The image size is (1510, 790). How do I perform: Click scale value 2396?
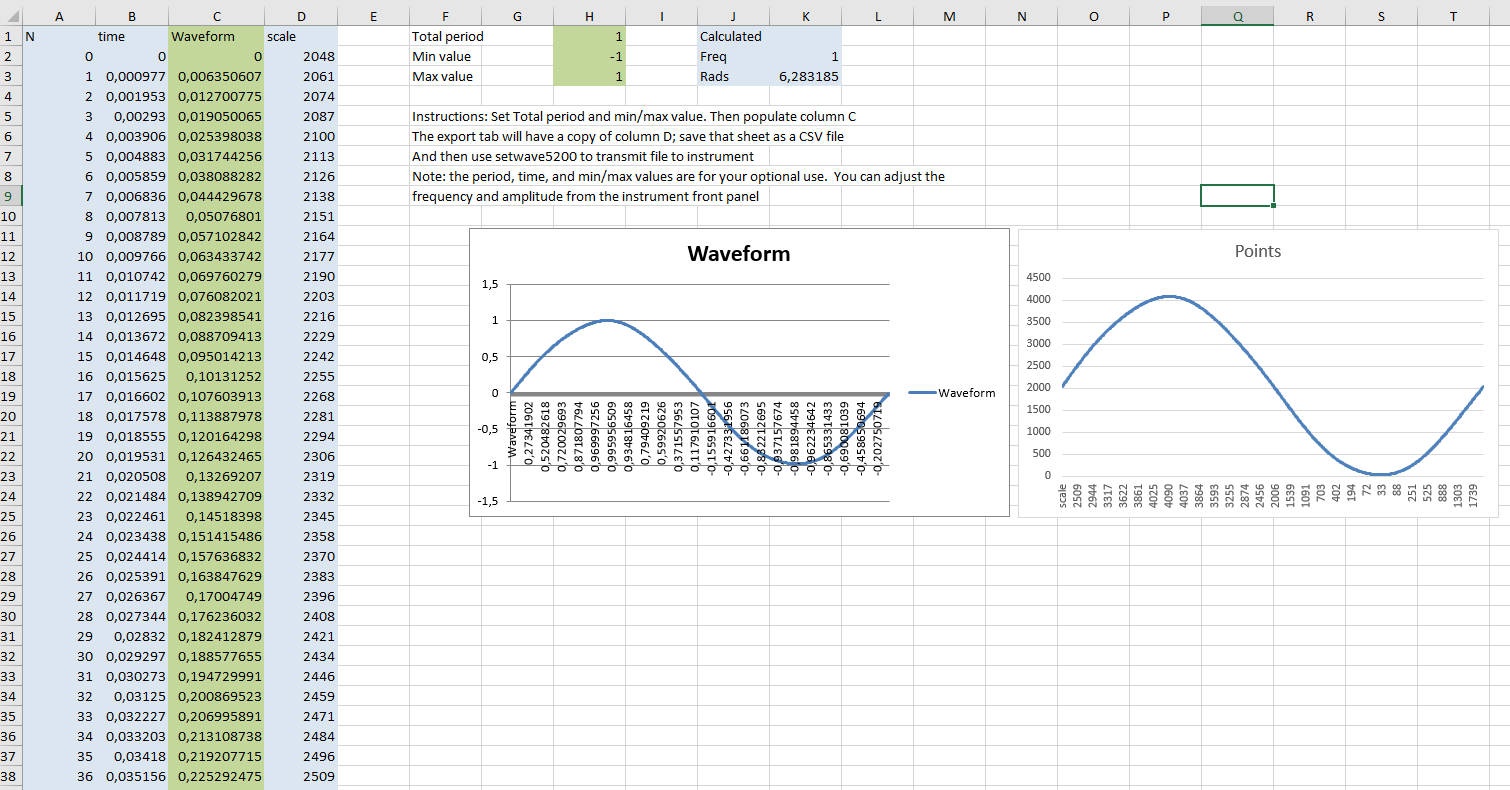301,596
